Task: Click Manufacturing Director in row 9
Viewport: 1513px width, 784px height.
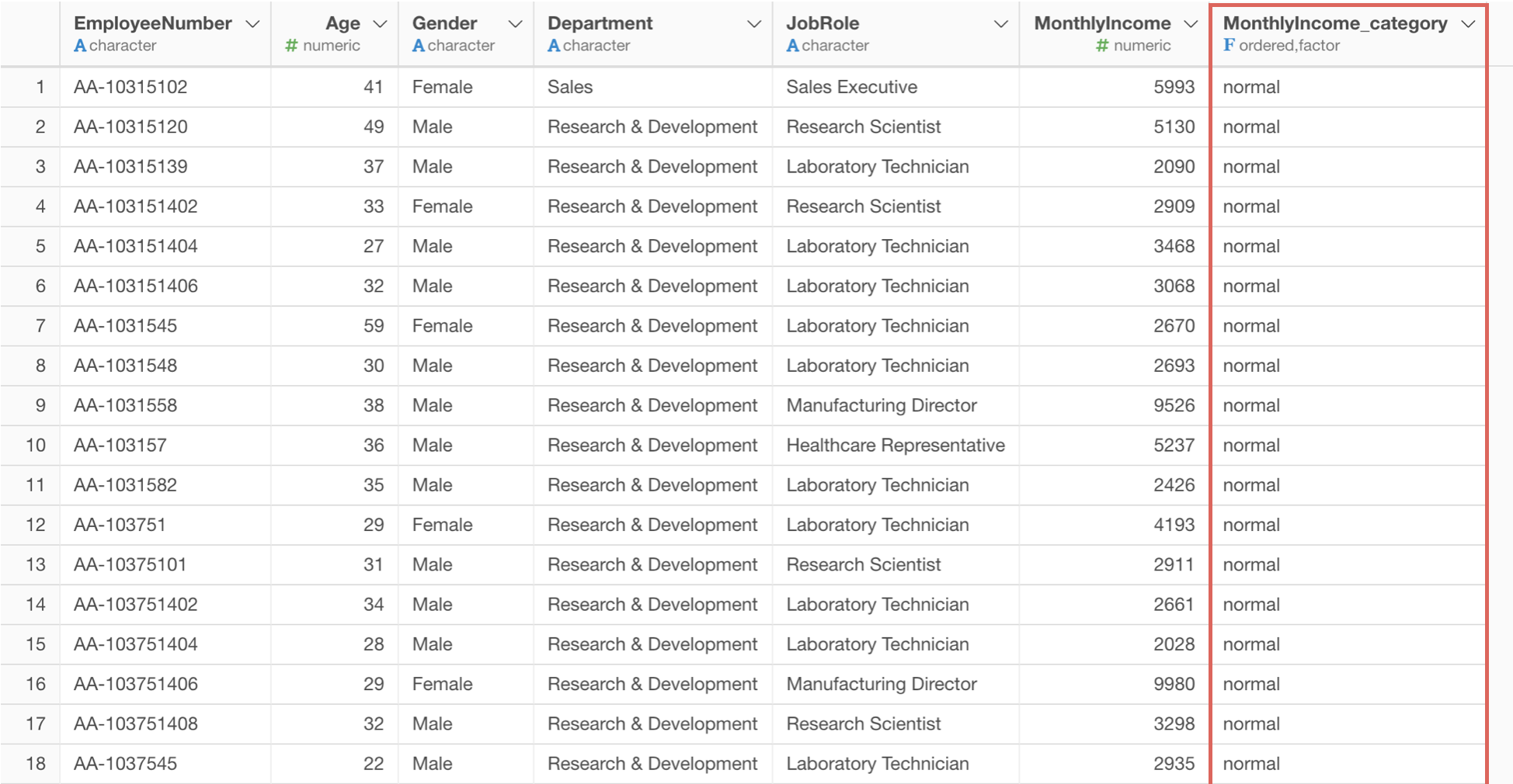Action: coord(882,405)
